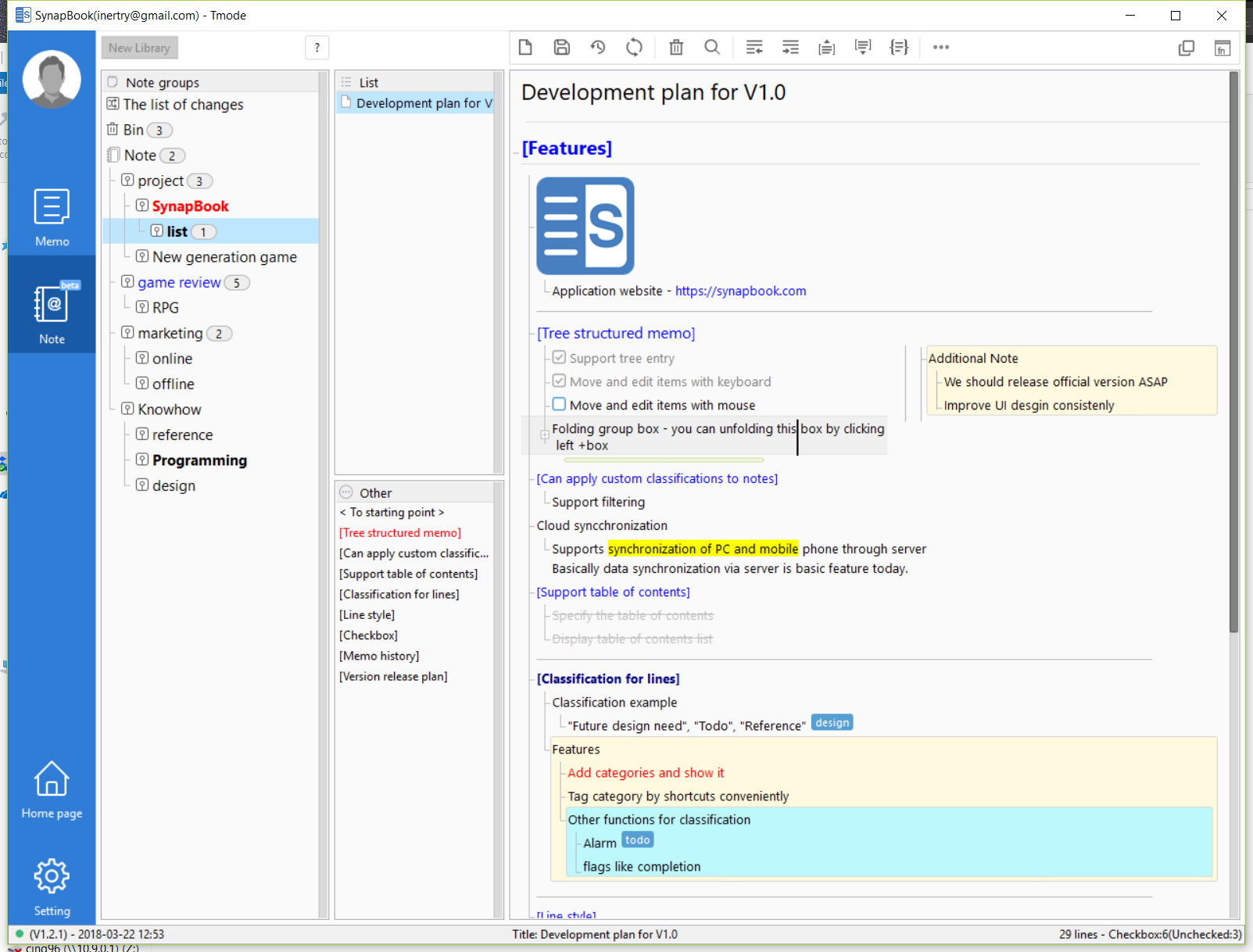The image size is (1253, 952).
Task: Jump to '[Checkbox]' in contents list
Action: (x=368, y=635)
